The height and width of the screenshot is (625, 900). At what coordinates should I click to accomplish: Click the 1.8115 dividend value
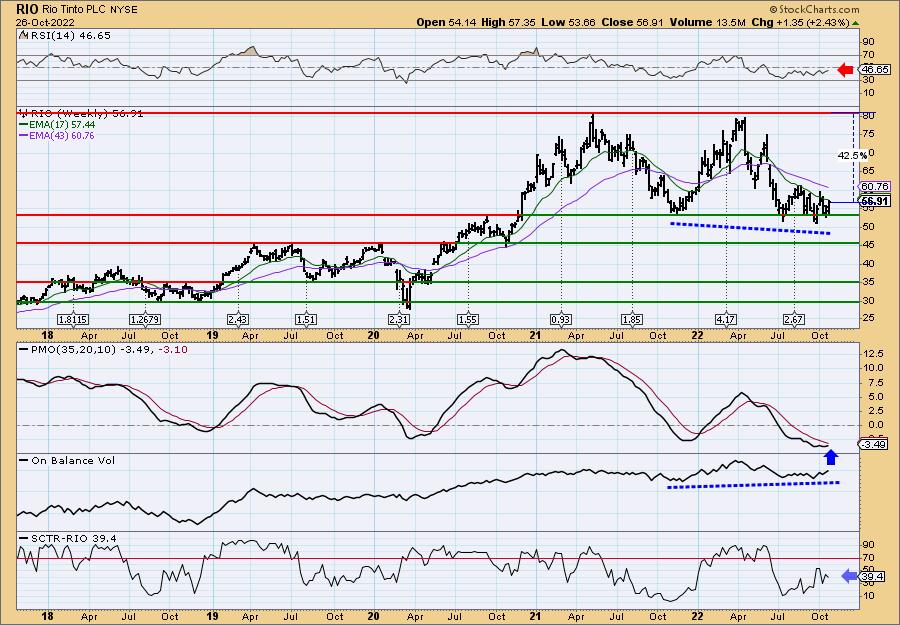pyautogui.click(x=73, y=319)
